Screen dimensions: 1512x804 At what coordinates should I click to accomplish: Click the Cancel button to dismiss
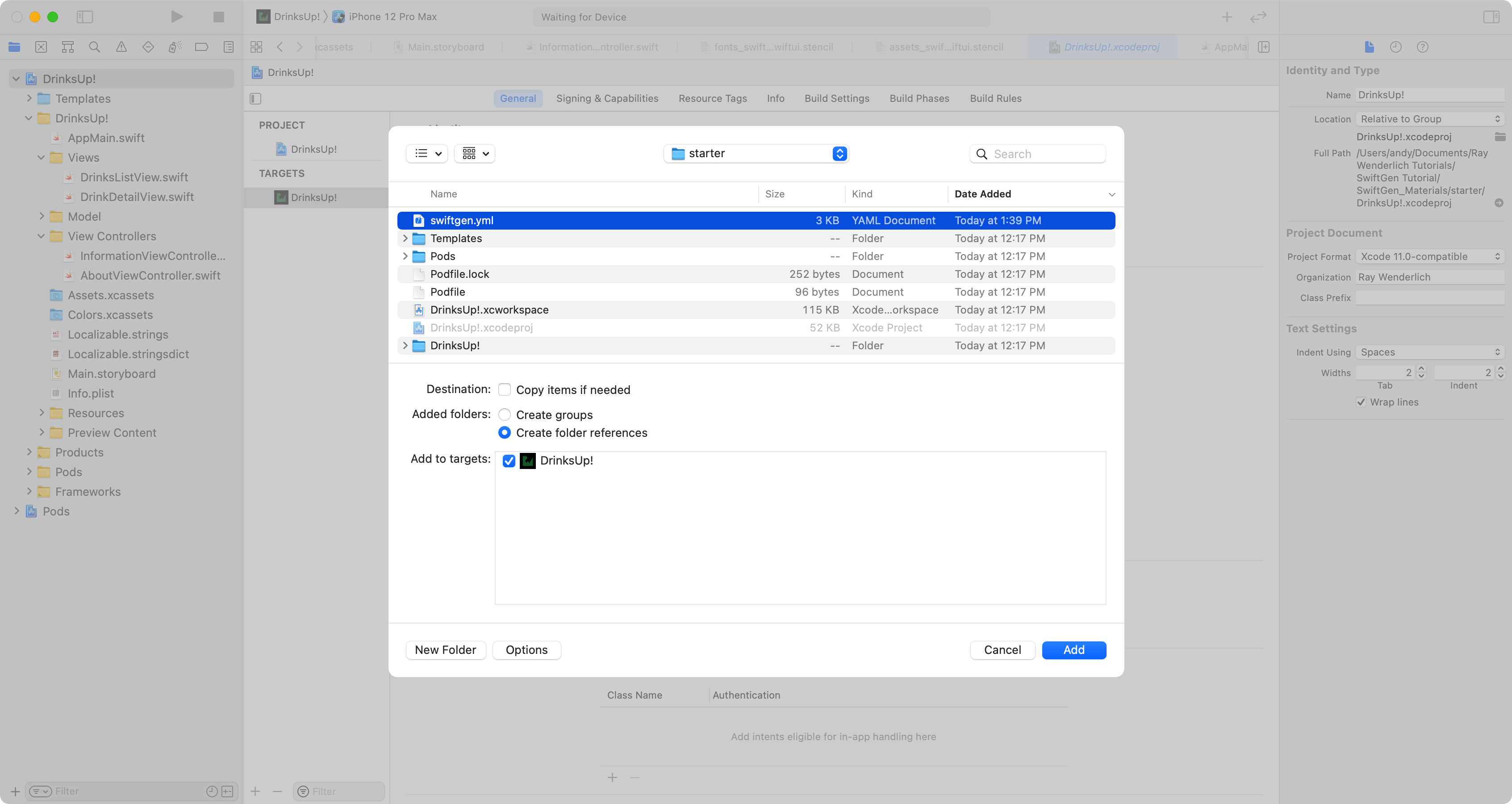click(x=1002, y=649)
